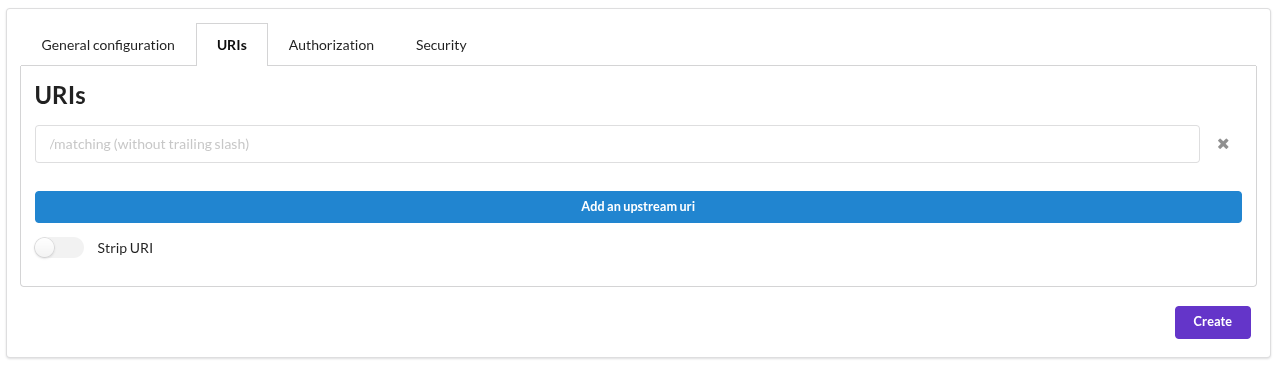Toggle the Strip URI switch
Viewport: 1277px width, 366px height.
click(x=59, y=247)
